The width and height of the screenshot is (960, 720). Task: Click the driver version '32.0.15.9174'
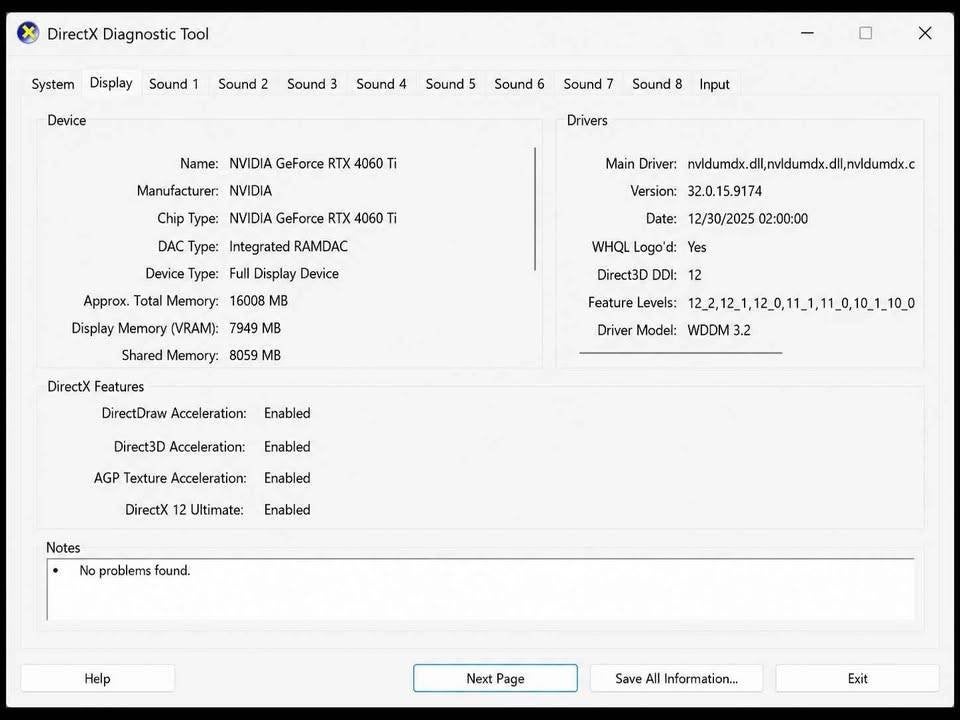(x=725, y=191)
